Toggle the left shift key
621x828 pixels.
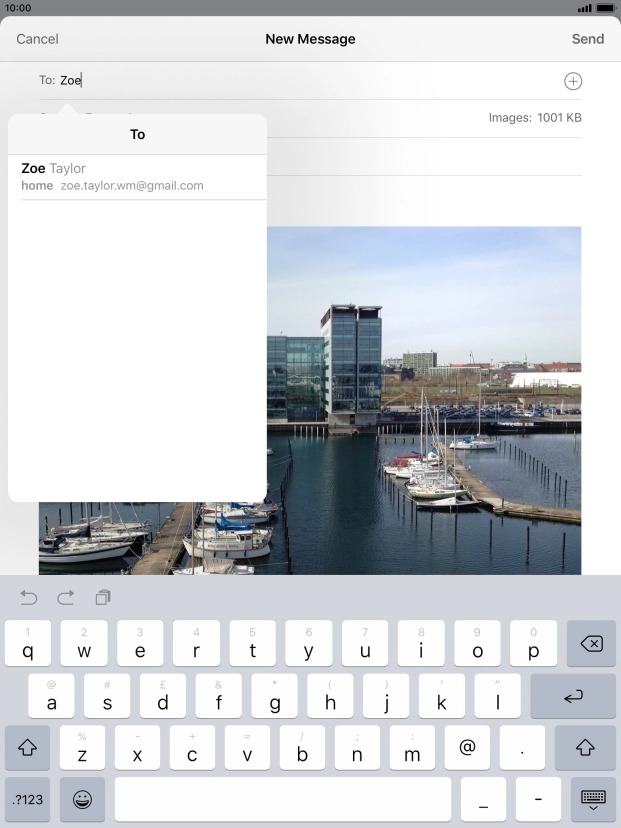point(28,747)
